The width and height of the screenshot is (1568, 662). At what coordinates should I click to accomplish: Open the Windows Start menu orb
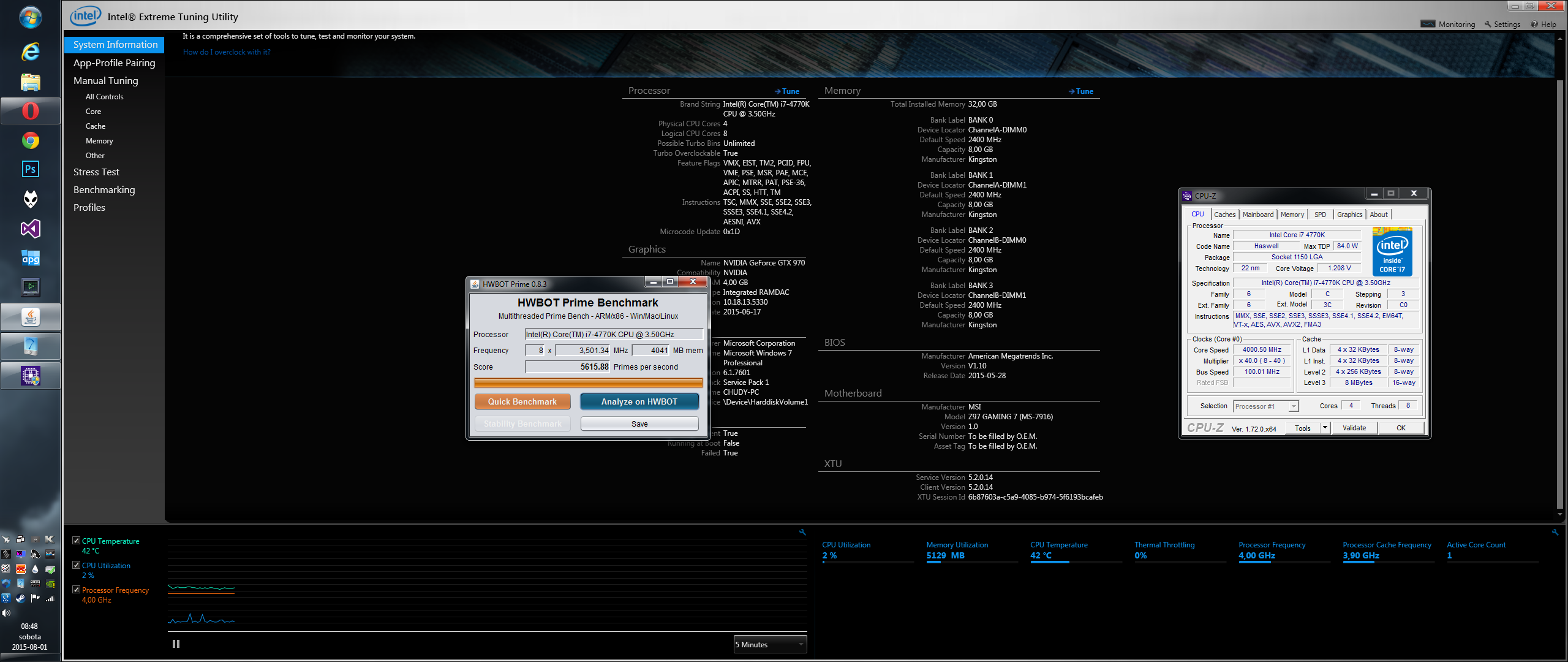pos(30,17)
